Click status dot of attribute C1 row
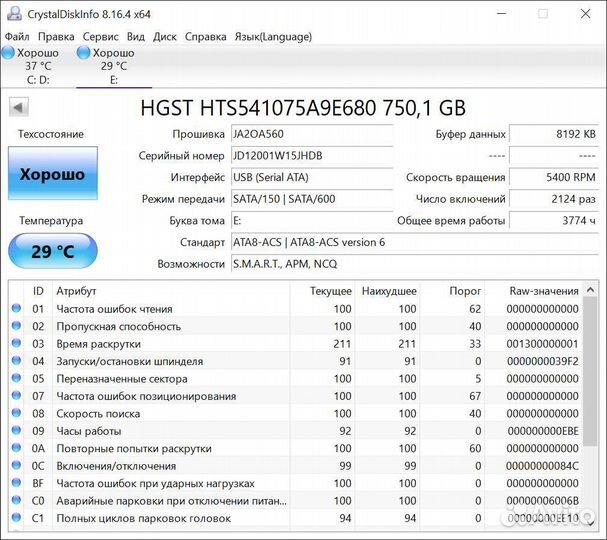 coord(16,517)
